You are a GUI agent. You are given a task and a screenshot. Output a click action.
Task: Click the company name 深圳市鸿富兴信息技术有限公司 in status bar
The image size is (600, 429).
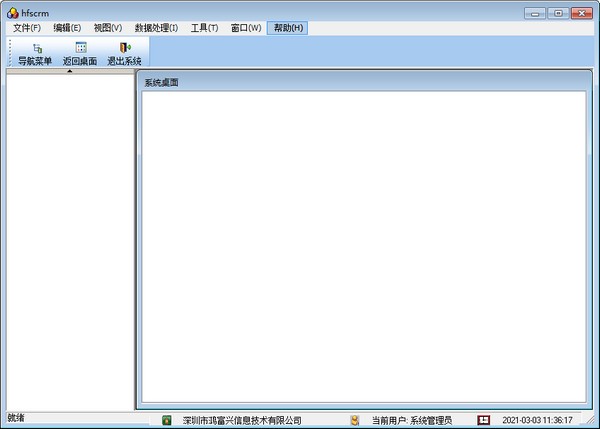point(242,421)
